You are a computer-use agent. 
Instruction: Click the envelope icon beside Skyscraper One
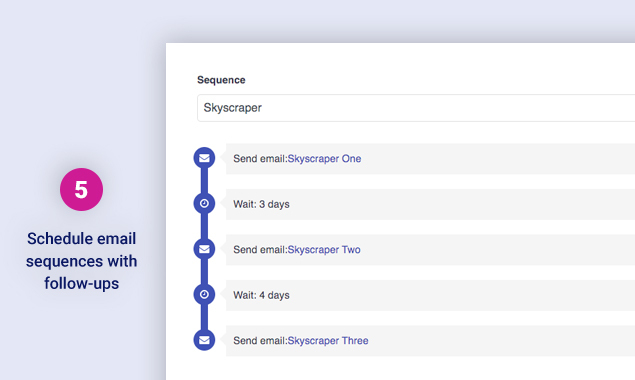pyautogui.click(x=204, y=158)
